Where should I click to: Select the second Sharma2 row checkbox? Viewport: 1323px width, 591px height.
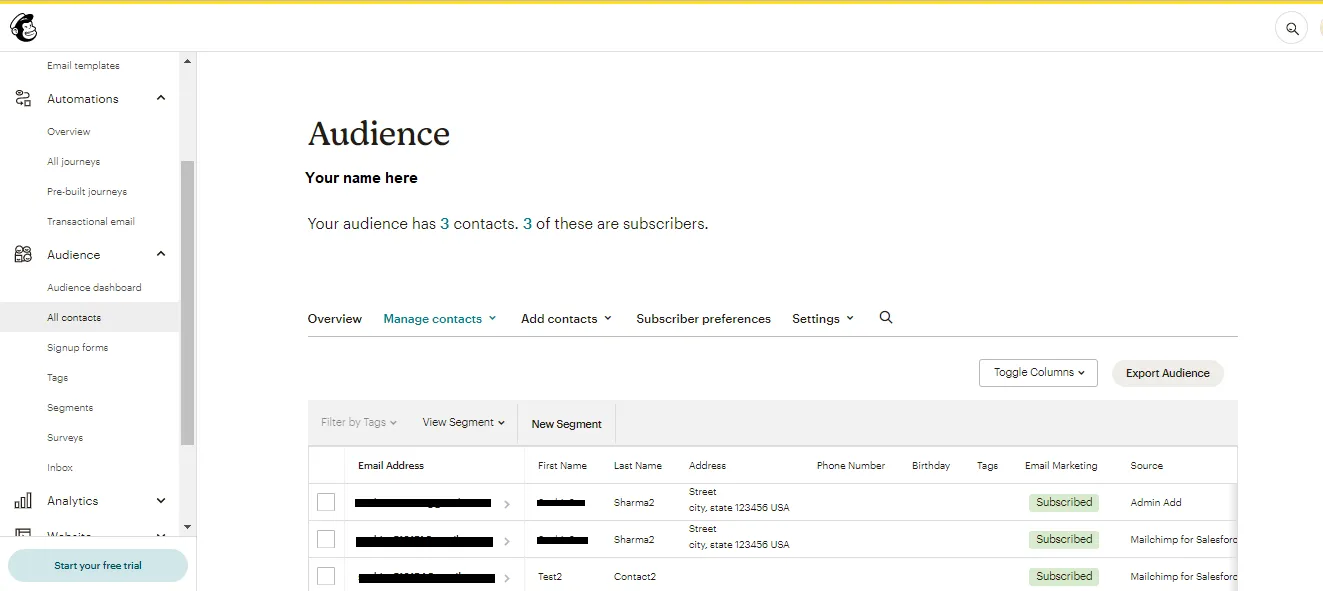point(326,539)
